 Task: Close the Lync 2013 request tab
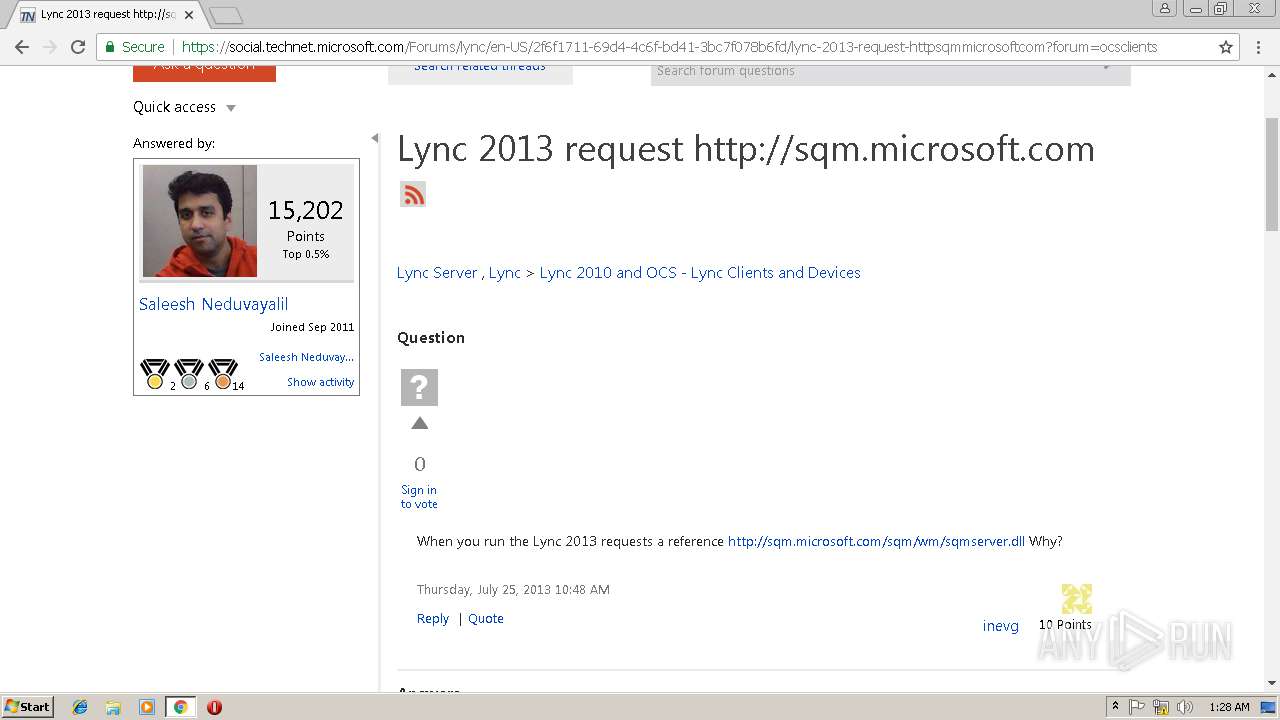(189, 15)
